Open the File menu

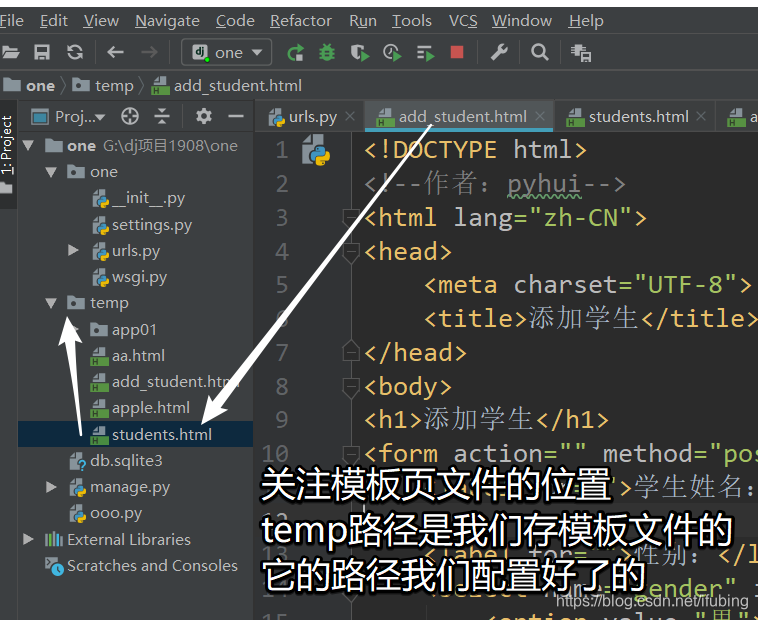pos(11,21)
